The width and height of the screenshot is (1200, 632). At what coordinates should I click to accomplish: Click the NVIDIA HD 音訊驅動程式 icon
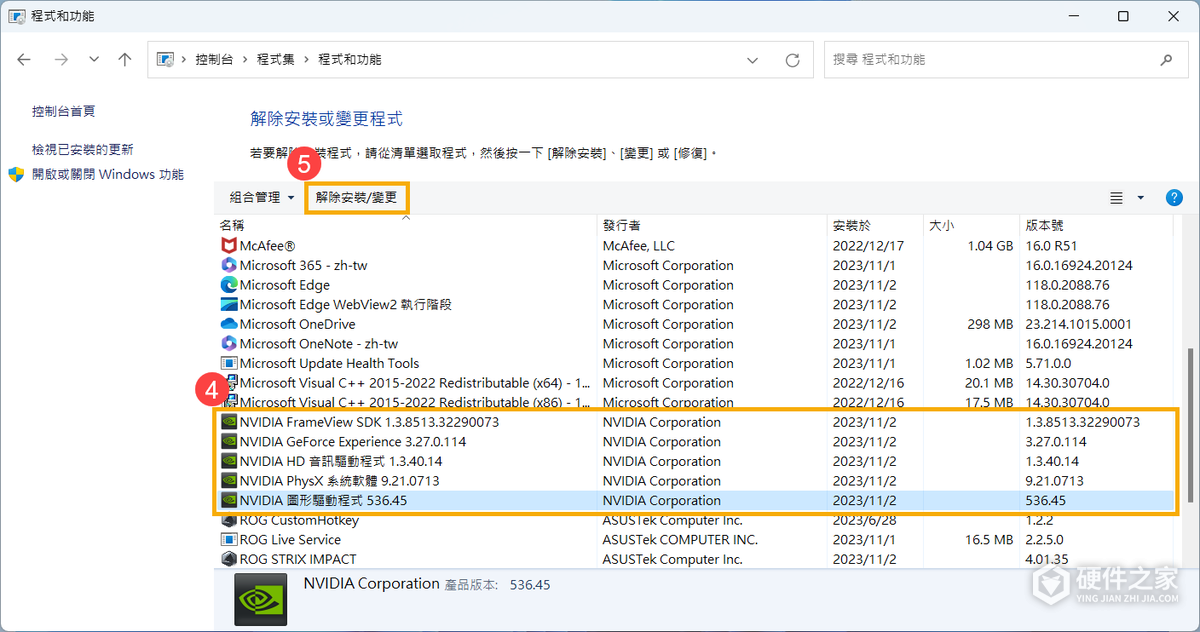[x=229, y=461]
